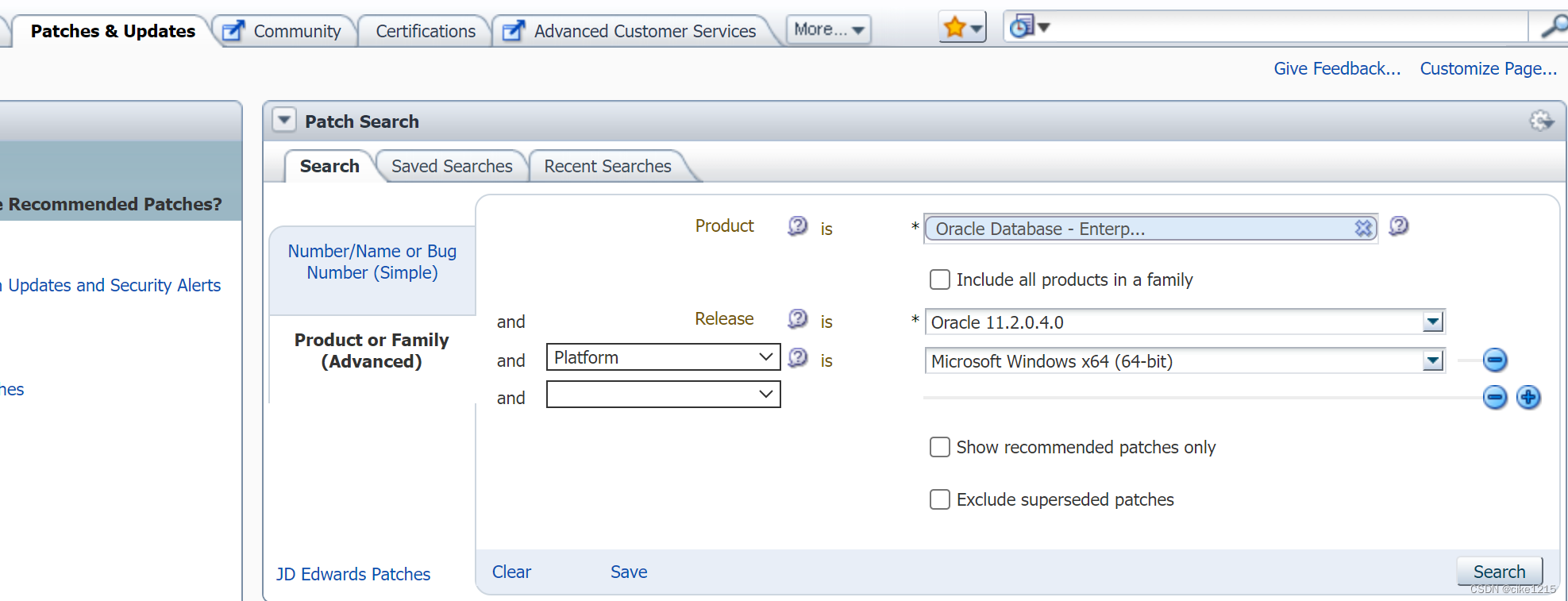Screen dimensions: 1568x601
Task: Open the Recent Searches tab
Action: 607,166
